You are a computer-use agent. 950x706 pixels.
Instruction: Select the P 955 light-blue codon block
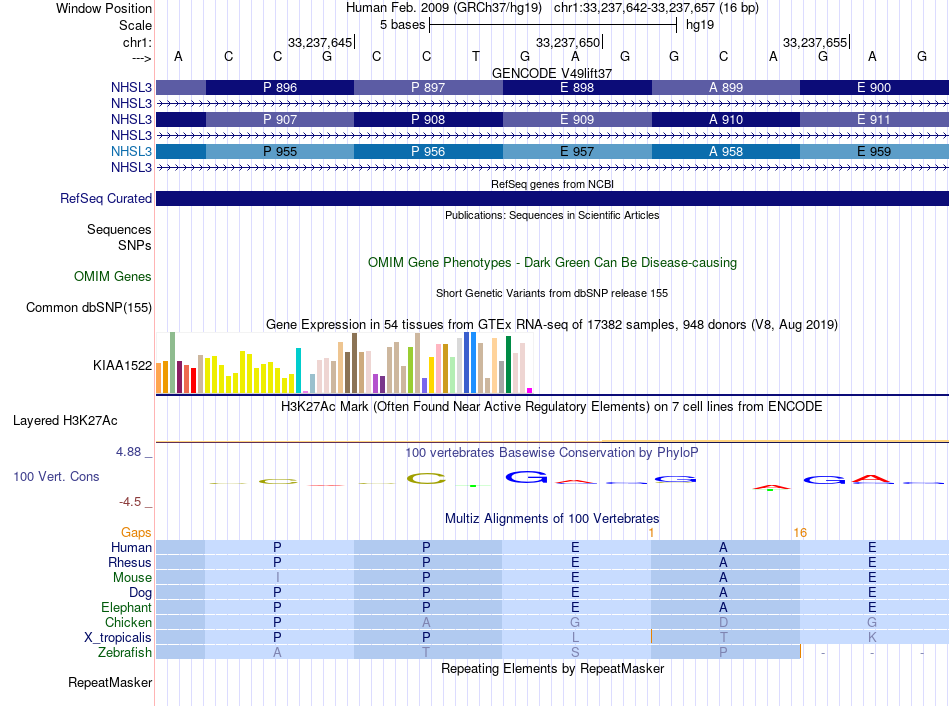tap(280, 152)
